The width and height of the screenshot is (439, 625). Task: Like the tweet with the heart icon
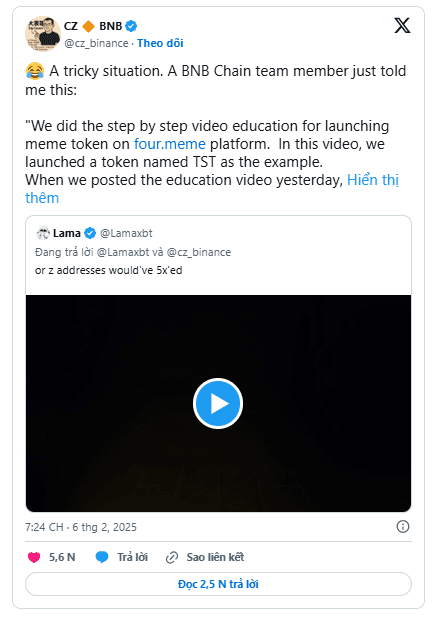34,557
